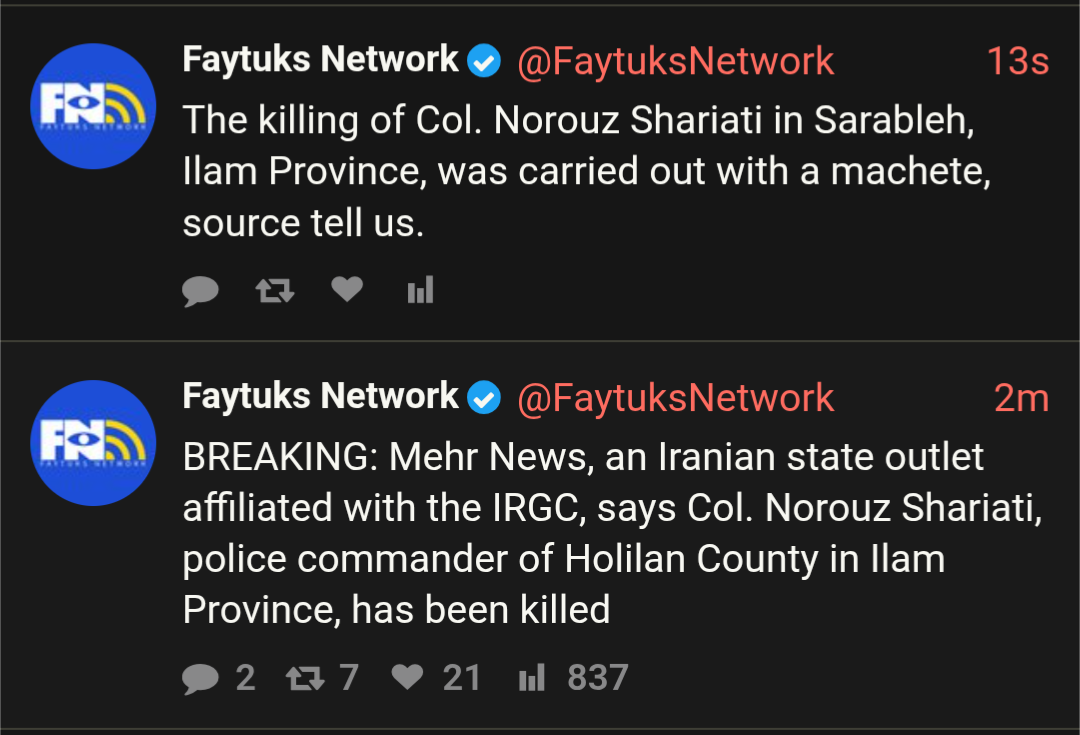Retweet the machete killing tweet
This screenshot has width=1080, height=735.
point(274,291)
